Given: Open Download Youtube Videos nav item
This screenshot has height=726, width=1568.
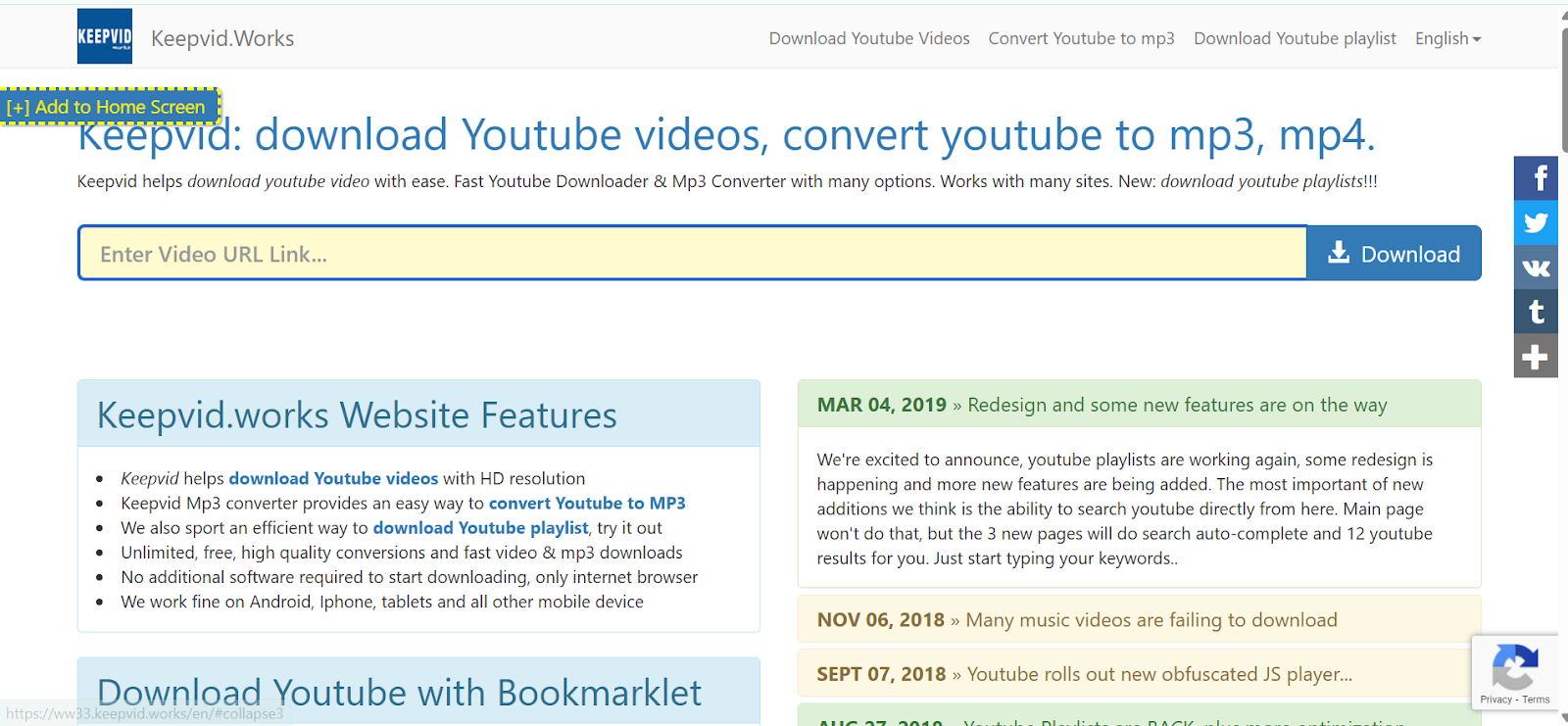Looking at the screenshot, I should pos(869,38).
